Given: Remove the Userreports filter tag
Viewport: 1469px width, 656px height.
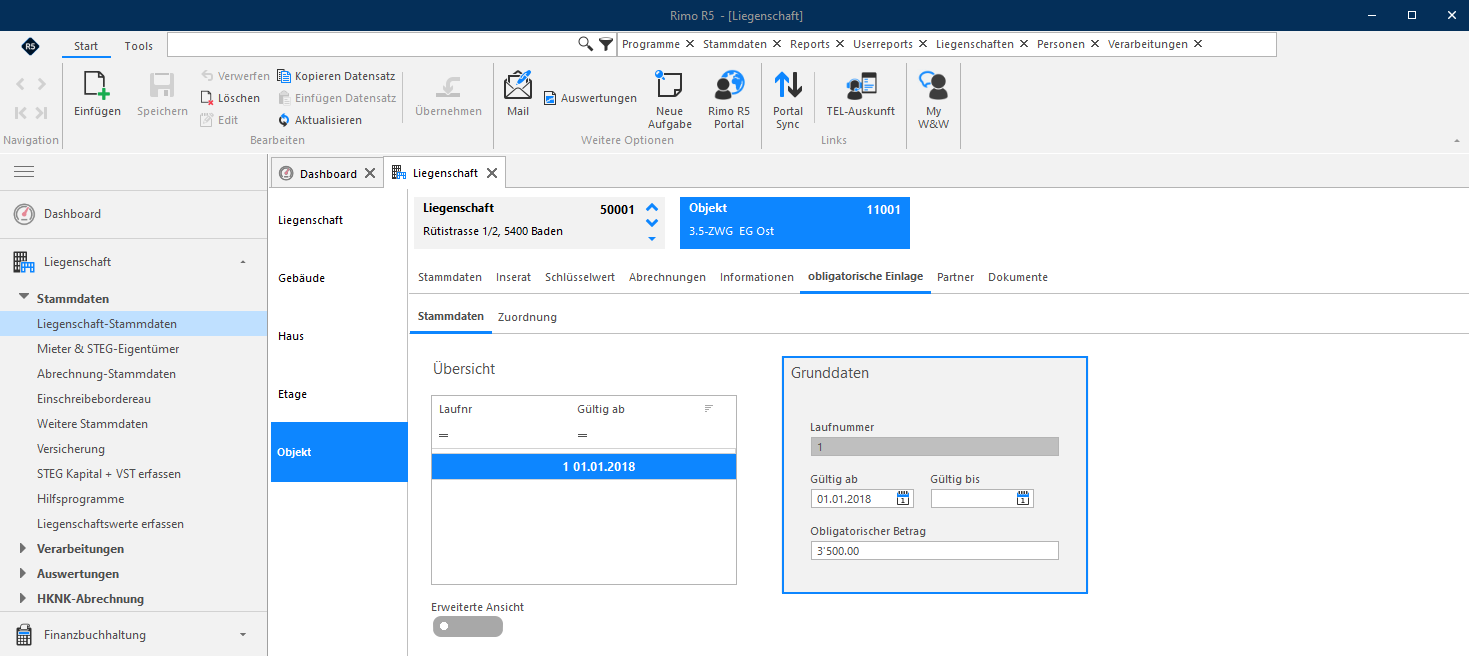Looking at the screenshot, I should 923,44.
